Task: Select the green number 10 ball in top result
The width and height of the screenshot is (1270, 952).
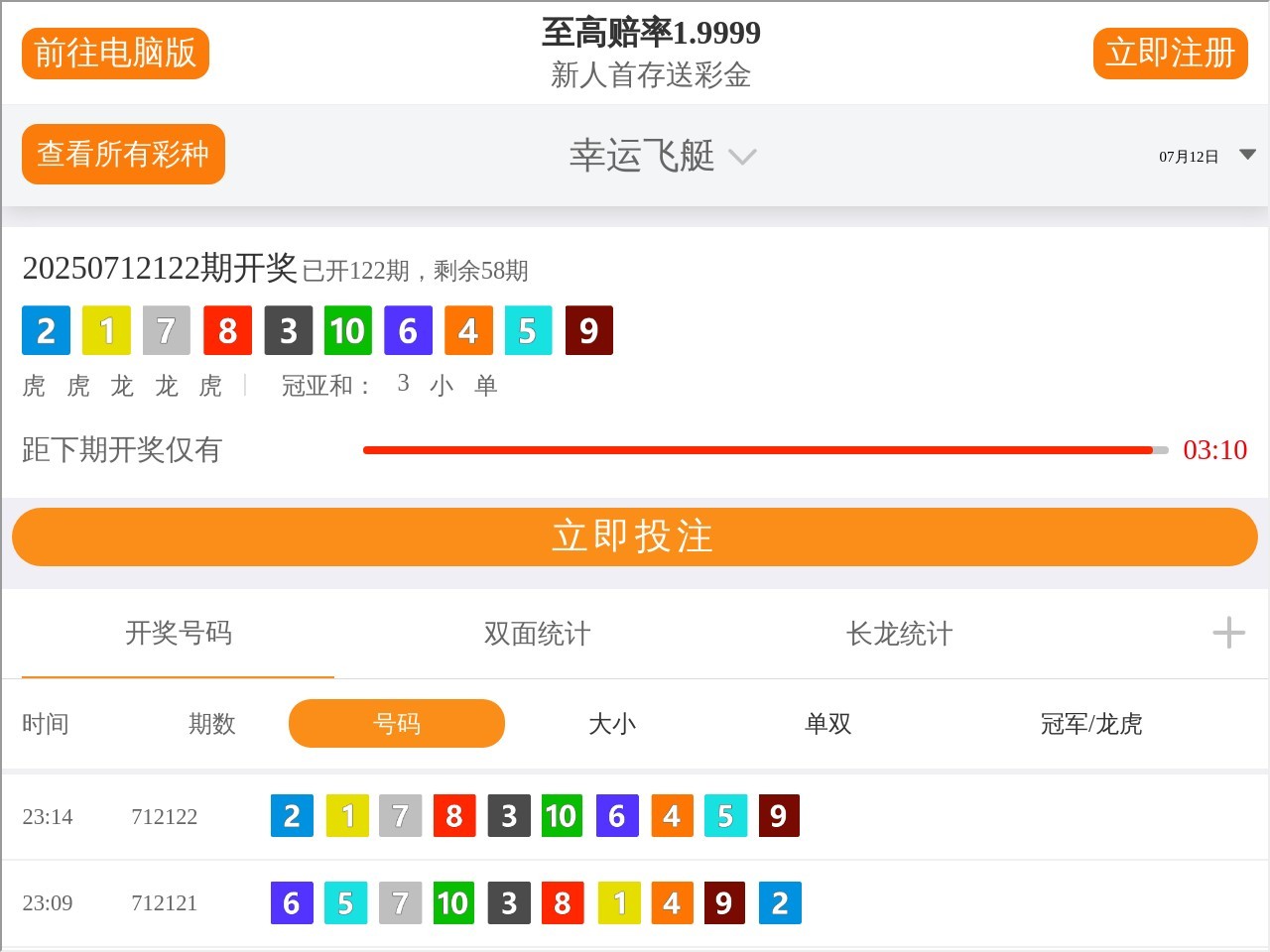Action: click(x=347, y=329)
